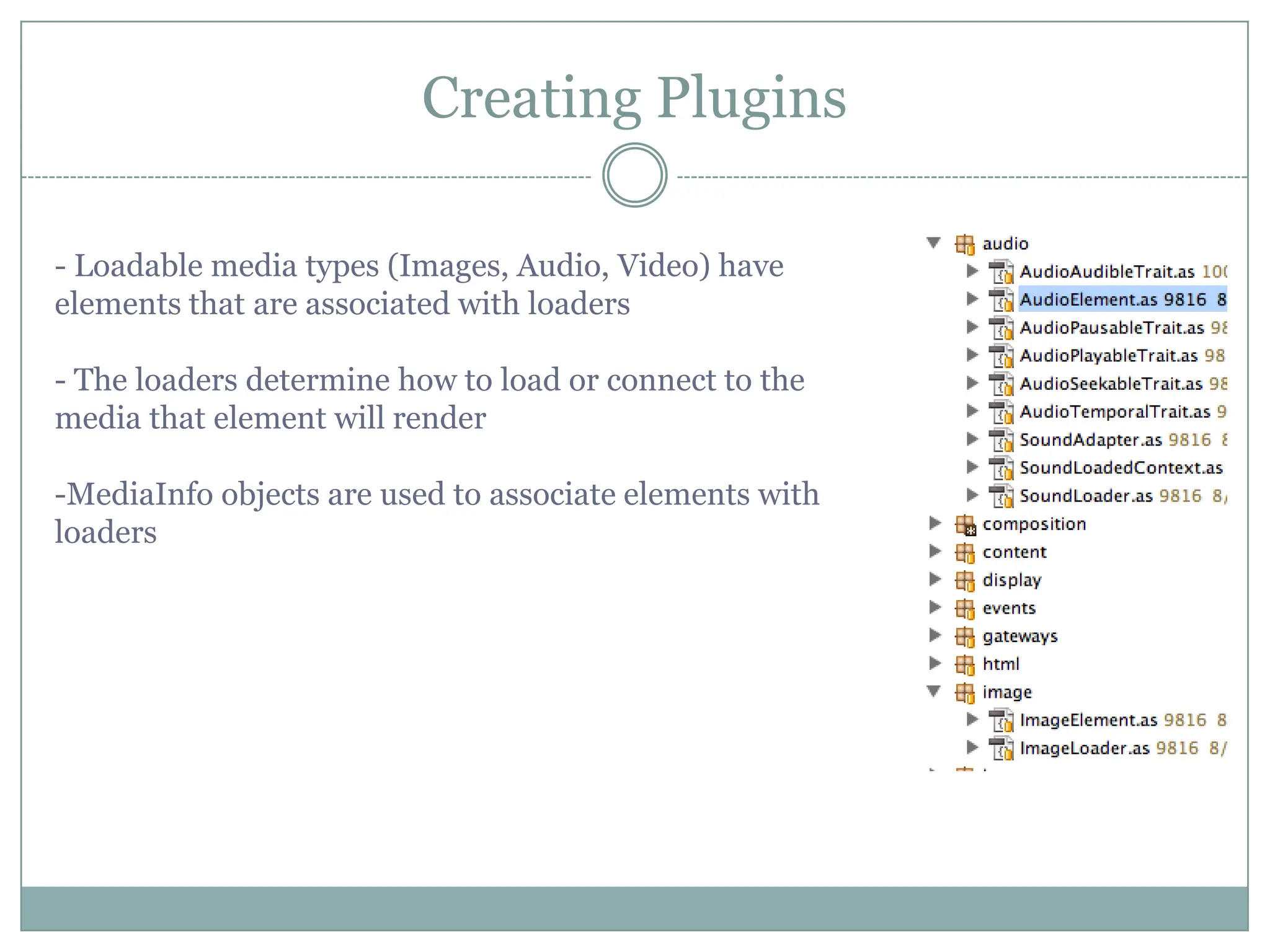Select the image package label
Viewport: 1270px width, 952px height.
click(x=1007, y=692)
